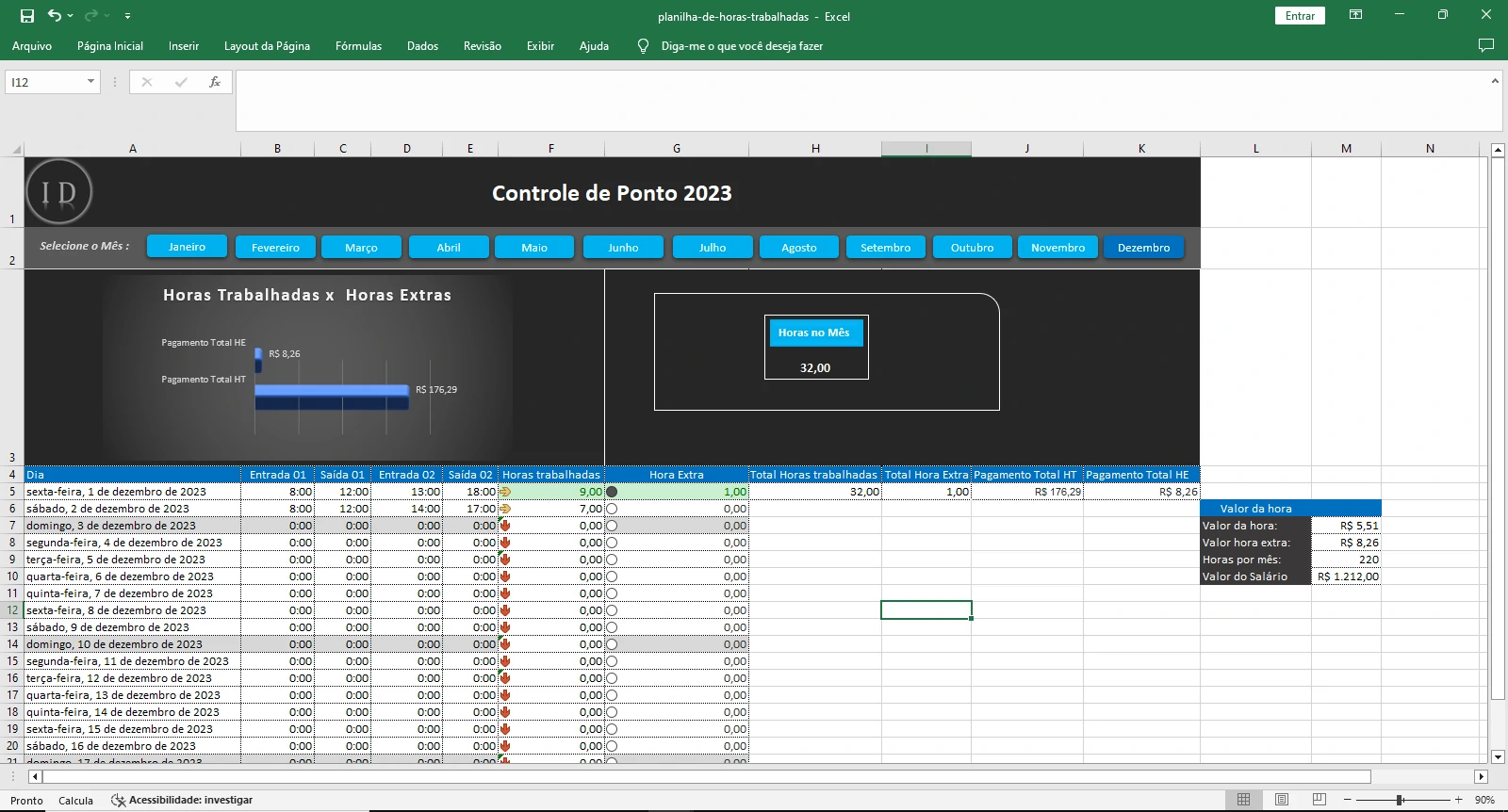Open the Layout da Página tab
The width and height of the screenshot is (1508, 812).
[267, 45]
